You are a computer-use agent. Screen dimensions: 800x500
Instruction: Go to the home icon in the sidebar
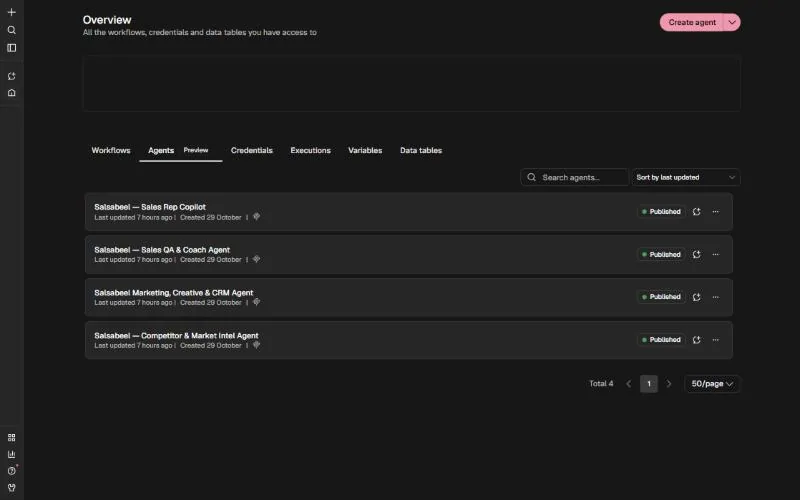tap(11, 93)
